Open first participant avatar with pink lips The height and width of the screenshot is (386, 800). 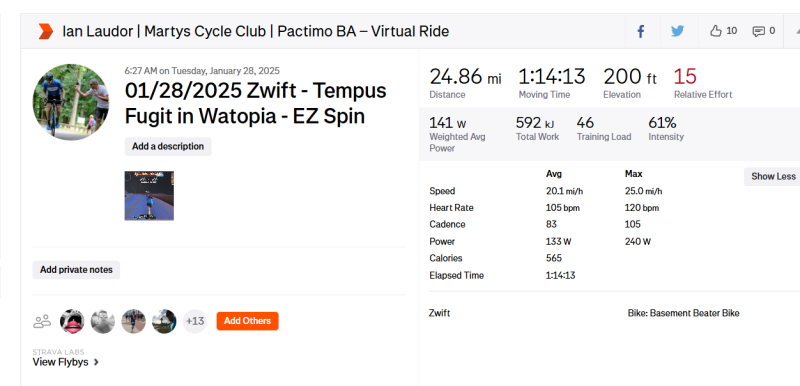pos(72,321)
